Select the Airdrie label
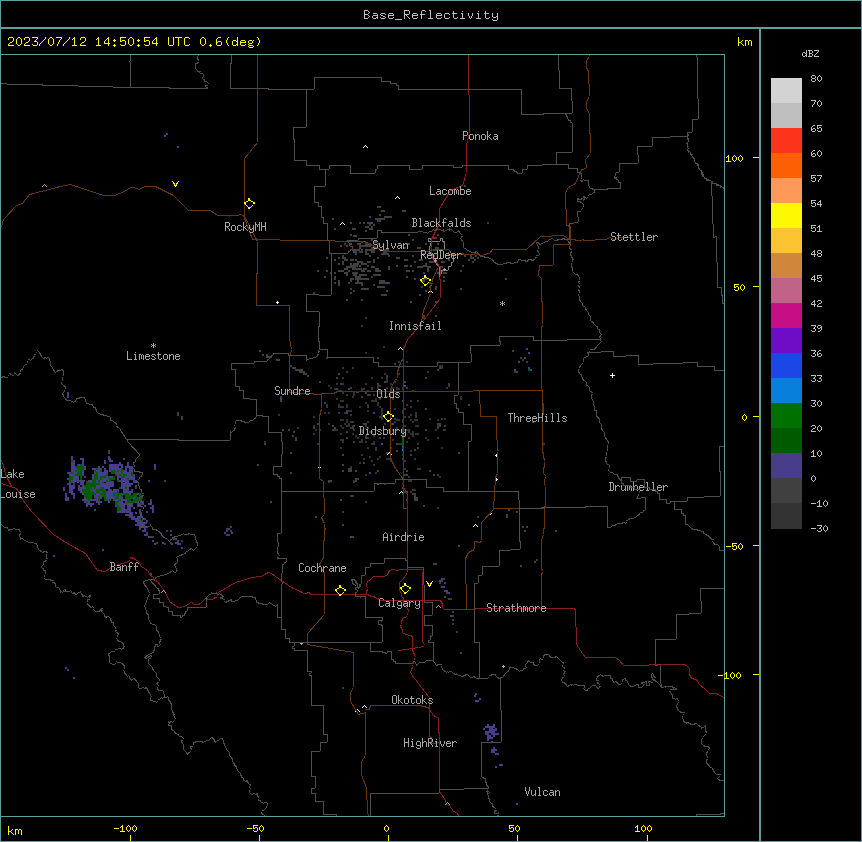The height and width of the screenshot is (842, 862). click(404, 537)
